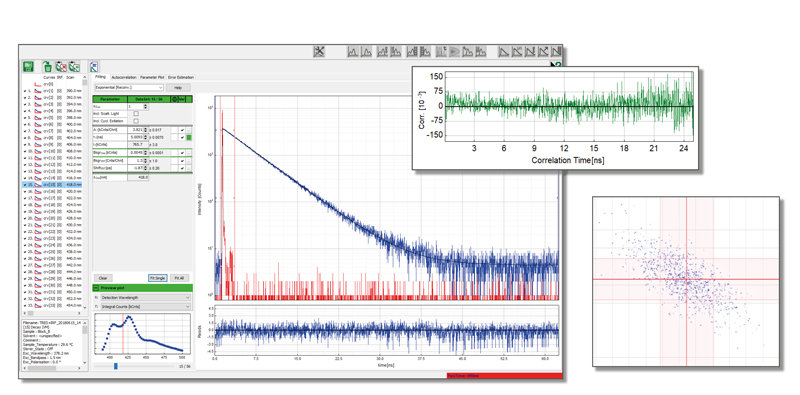This screenshot has width=800, height=395.
Task: Click ellipsis button in Bkgr Dec row
Action: pos(189,153)
